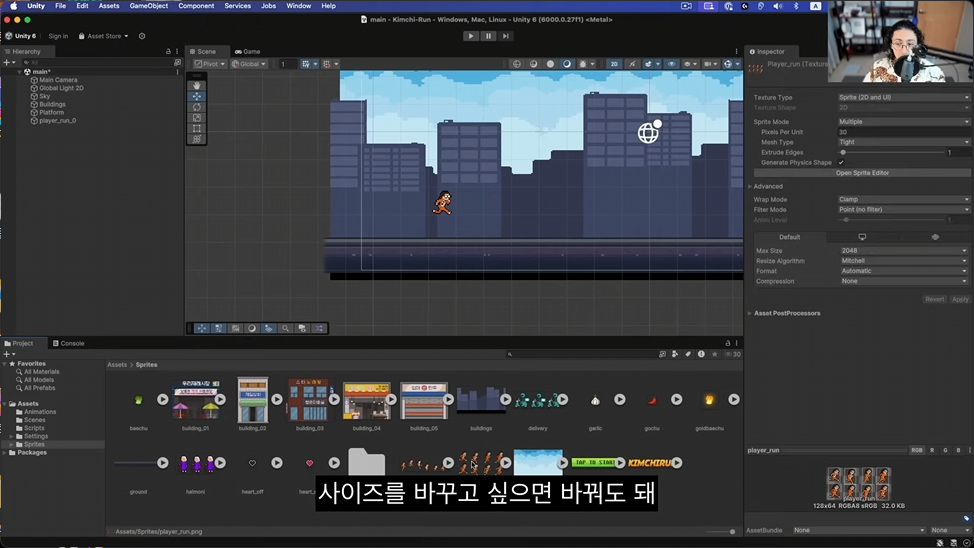Click the Sprites breadcrumb in Project
The width and height of the screenshot is (974, 548).
point(147,365)
